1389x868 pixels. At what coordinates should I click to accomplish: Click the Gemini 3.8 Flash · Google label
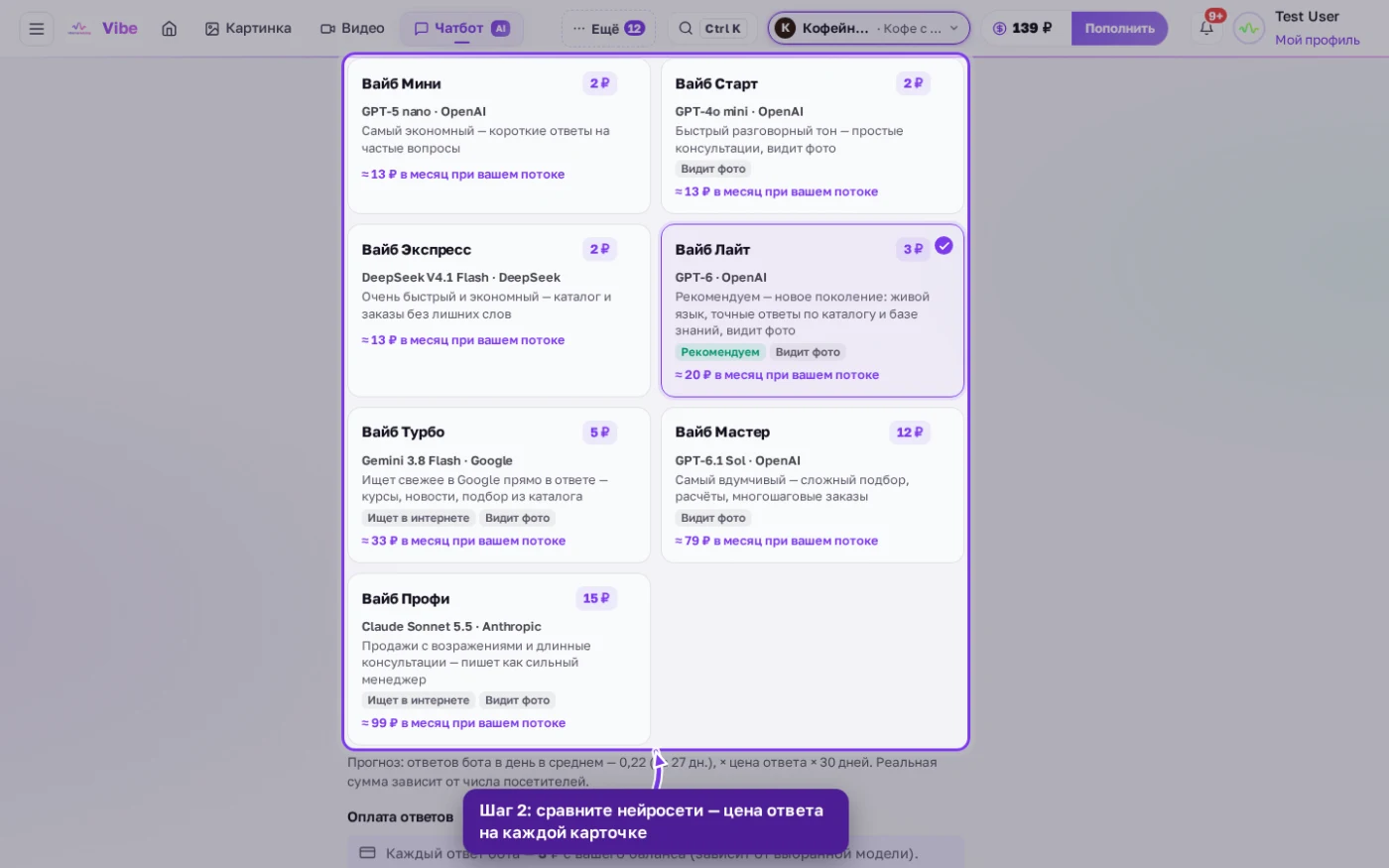click(x=438, y=460)
